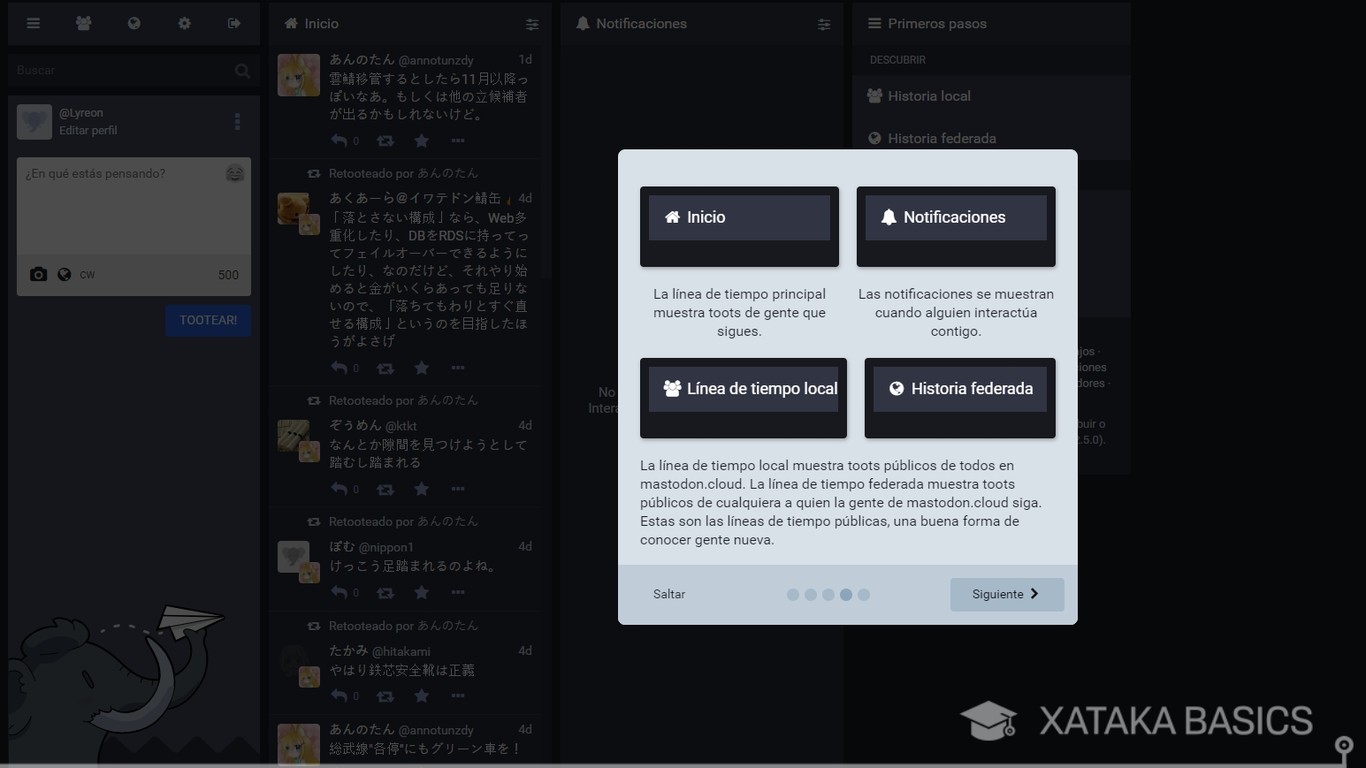The image size is (1366, 768).
Task: Open the main navigation hamburger menu
Action: [x=33, y=23]
